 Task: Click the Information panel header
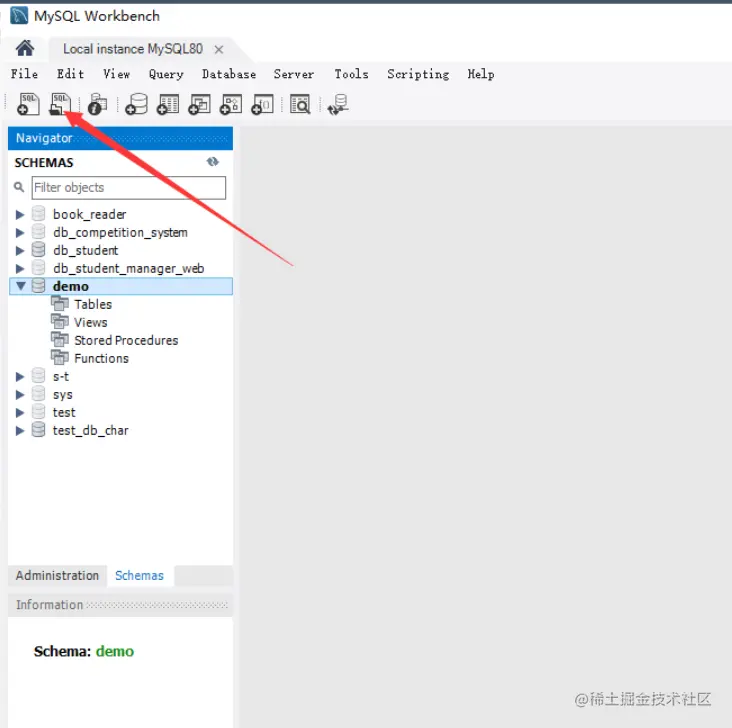click(120, 605)
